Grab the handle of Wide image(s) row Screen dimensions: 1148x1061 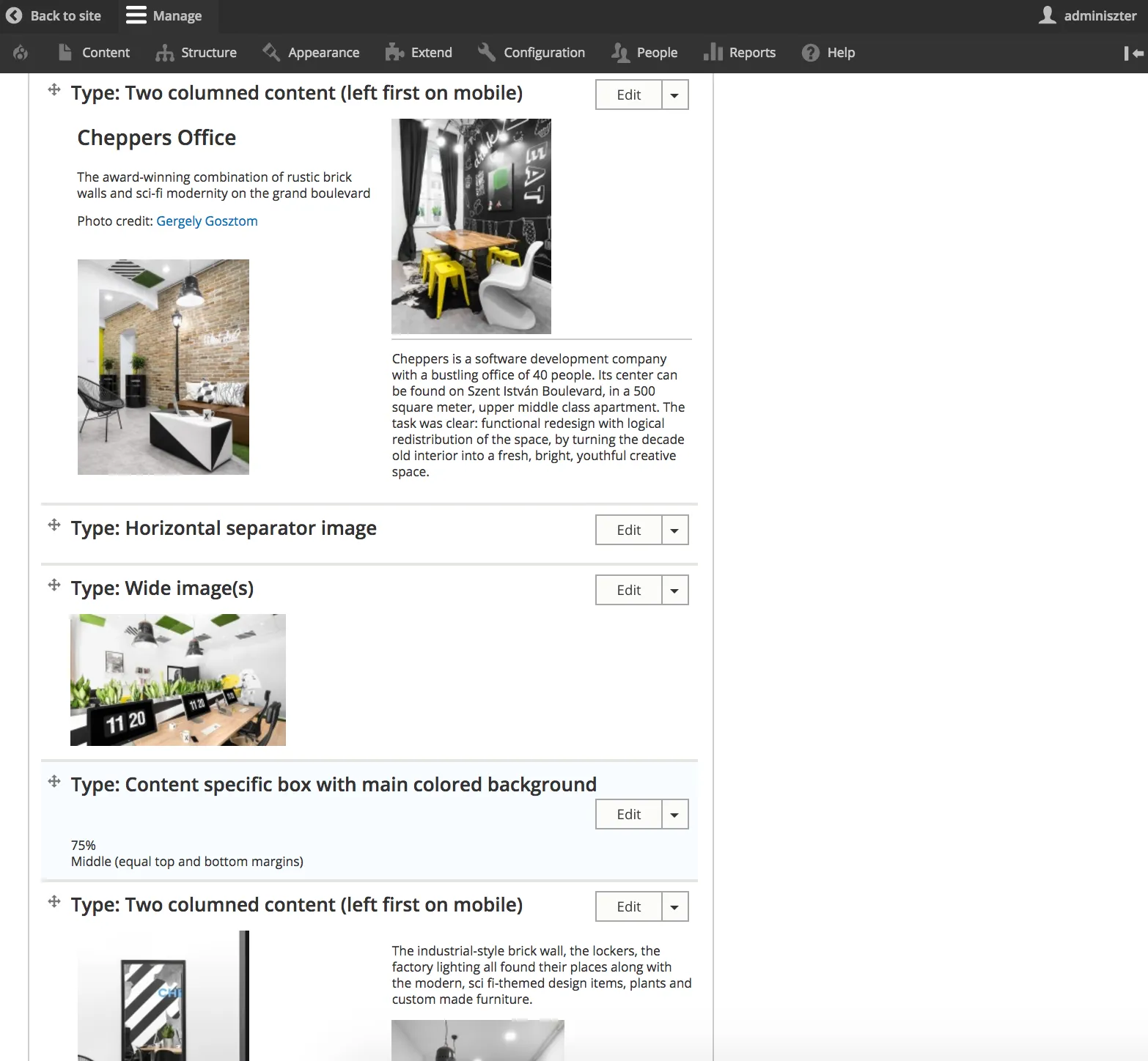coord(54,585)
